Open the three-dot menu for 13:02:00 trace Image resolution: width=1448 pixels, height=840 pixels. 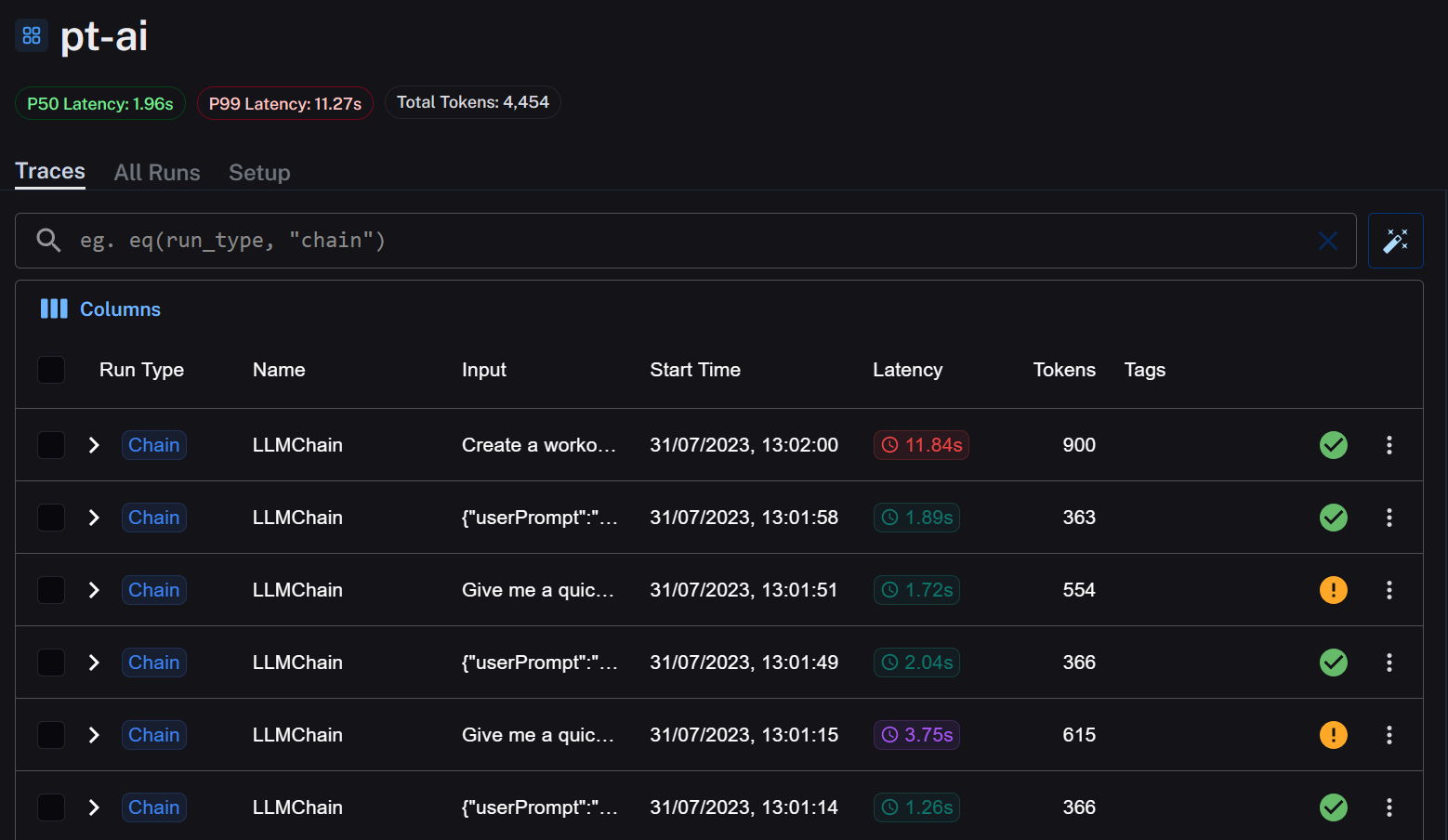pos(1389,445)
